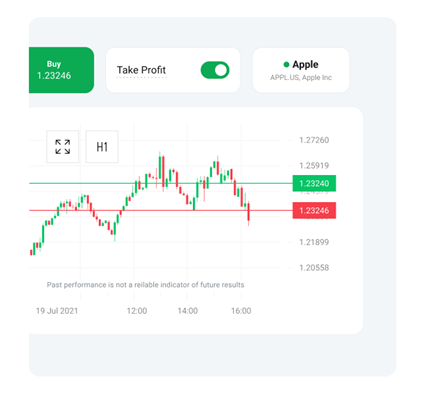Click the 16:00 time axis label
Viewport: 425px width, 395px height.
[x=241, y=311]
